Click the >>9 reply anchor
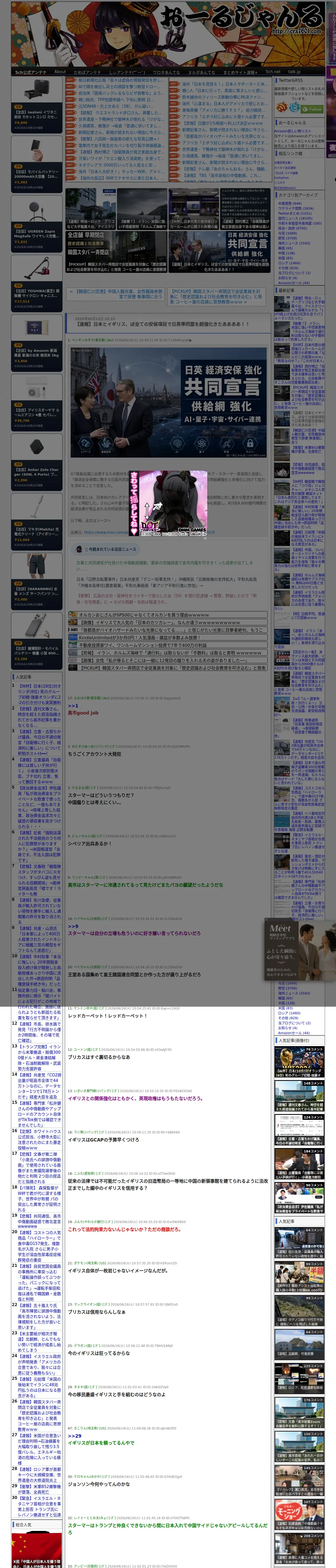 click(x=72, y=926)
